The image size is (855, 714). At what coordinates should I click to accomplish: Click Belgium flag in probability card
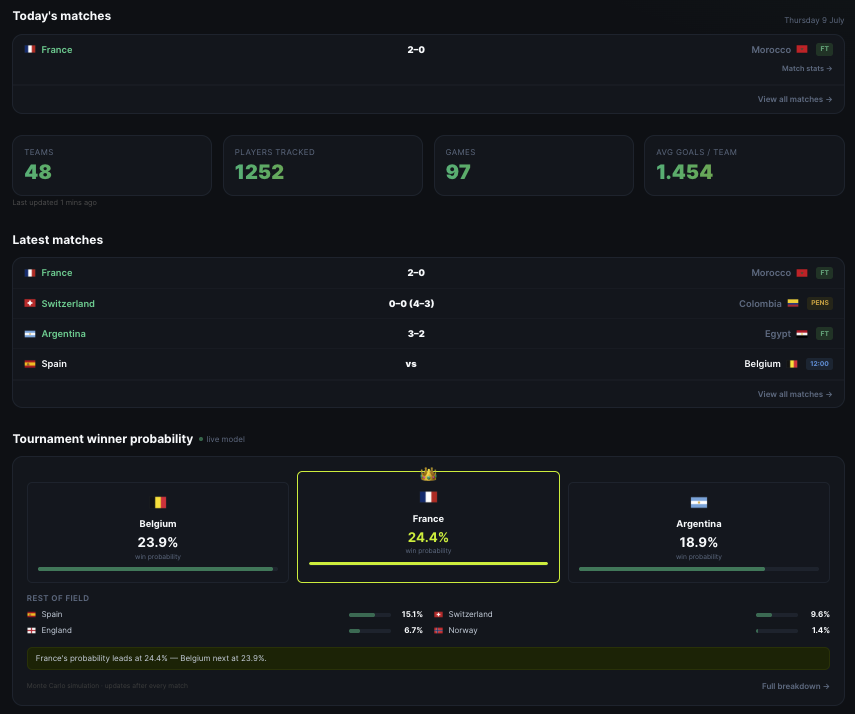pos(158,502)
